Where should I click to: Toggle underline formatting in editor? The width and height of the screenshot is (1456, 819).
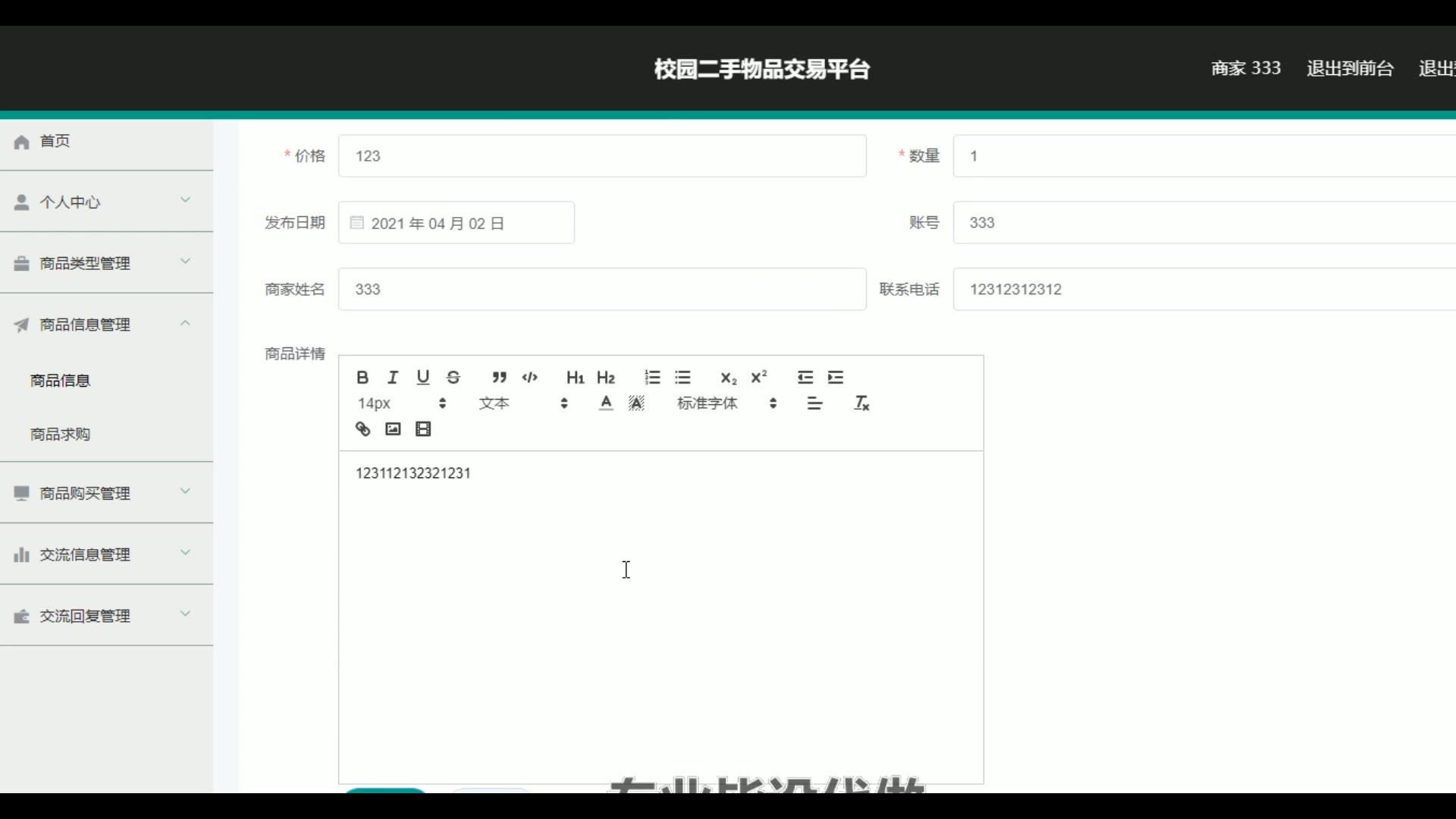[x=423, y=378]
